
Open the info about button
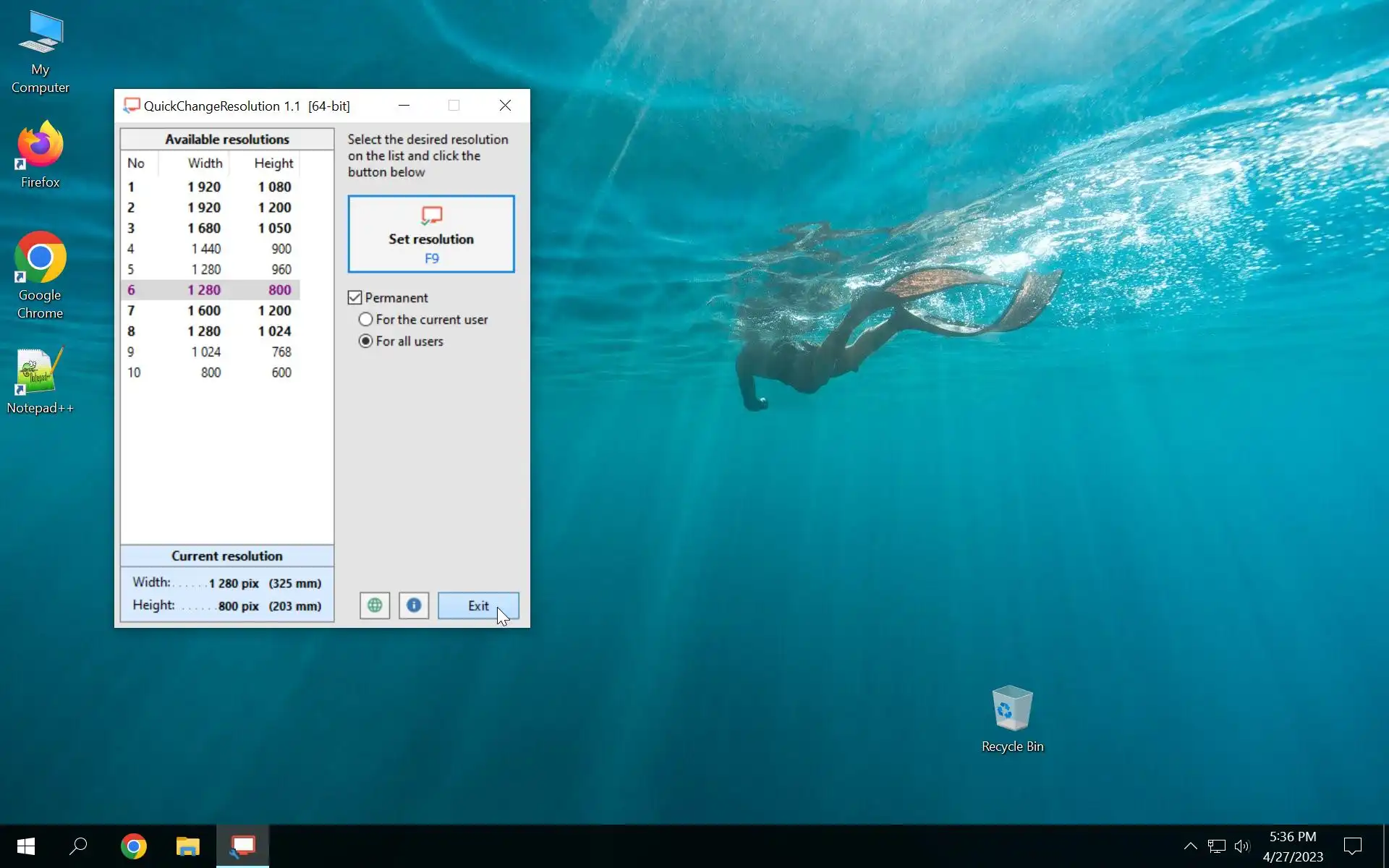click(414, 605)
